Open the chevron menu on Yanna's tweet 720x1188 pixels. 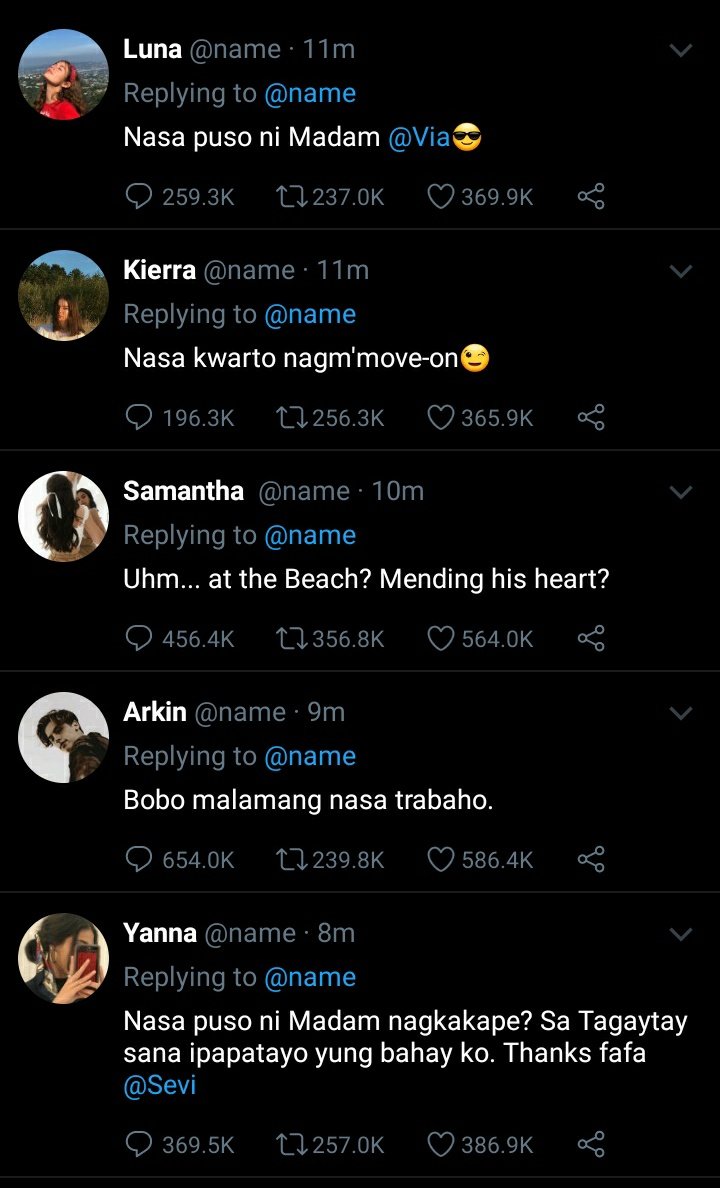681,934
